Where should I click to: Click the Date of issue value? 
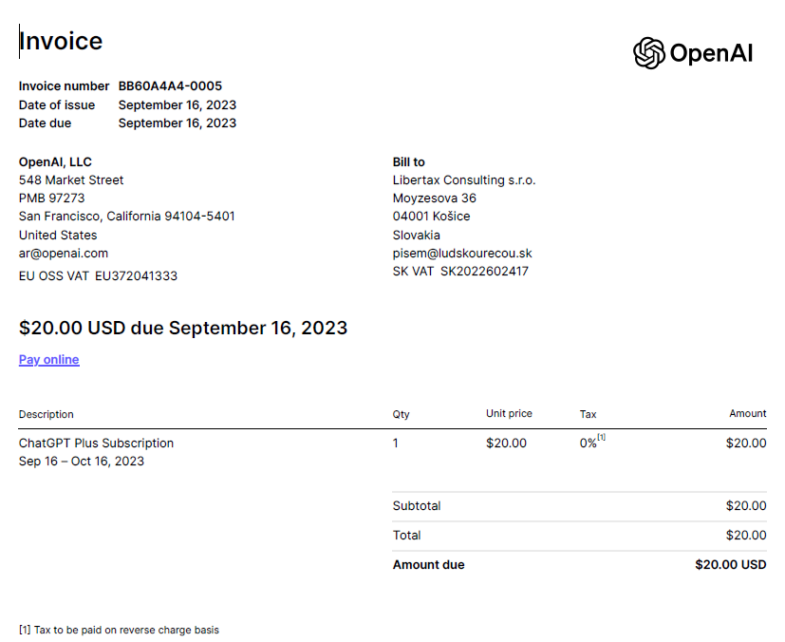(177, 105)
